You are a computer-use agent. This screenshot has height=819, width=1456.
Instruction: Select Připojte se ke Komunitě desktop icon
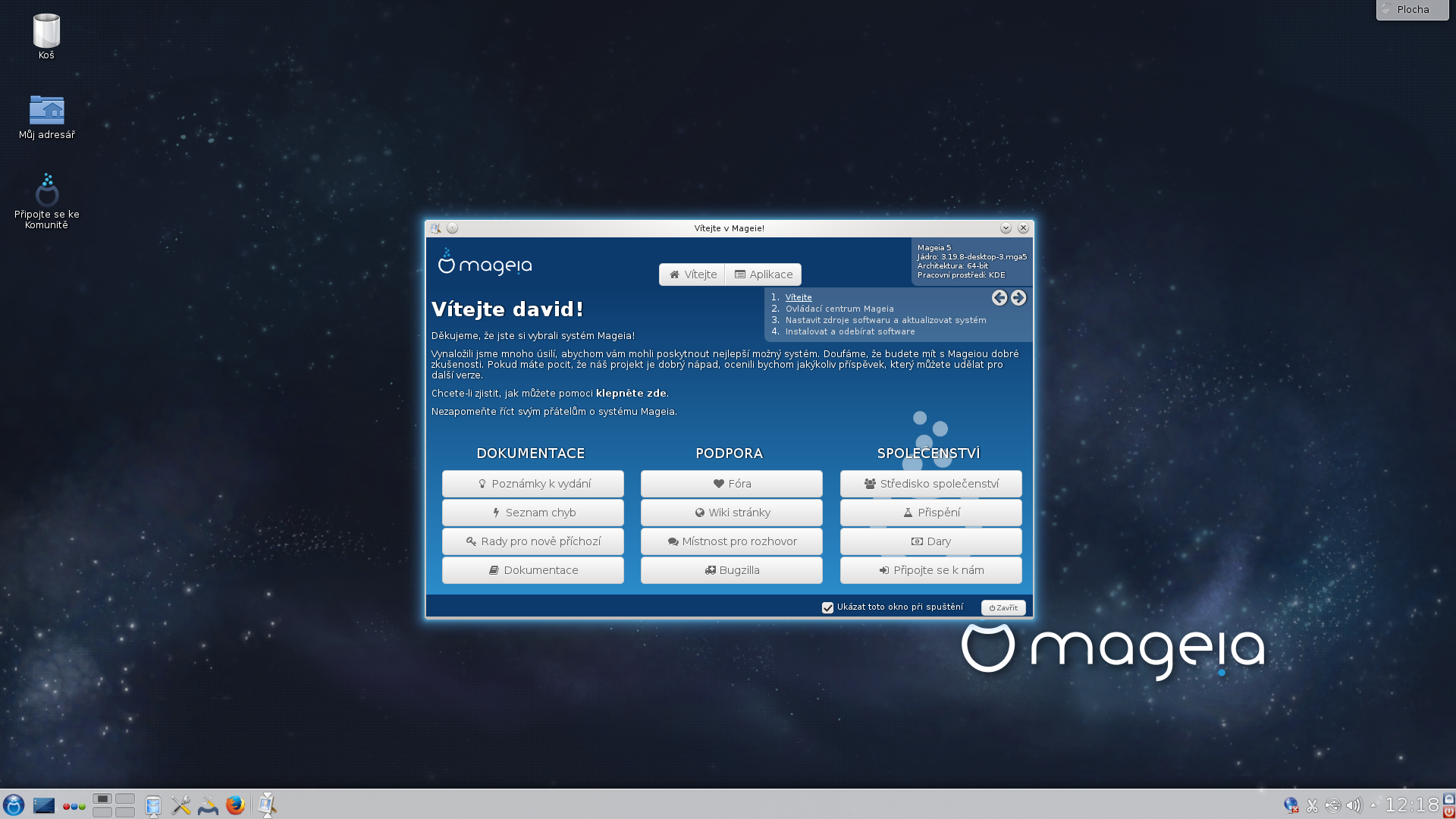click(x=46, y=201)
